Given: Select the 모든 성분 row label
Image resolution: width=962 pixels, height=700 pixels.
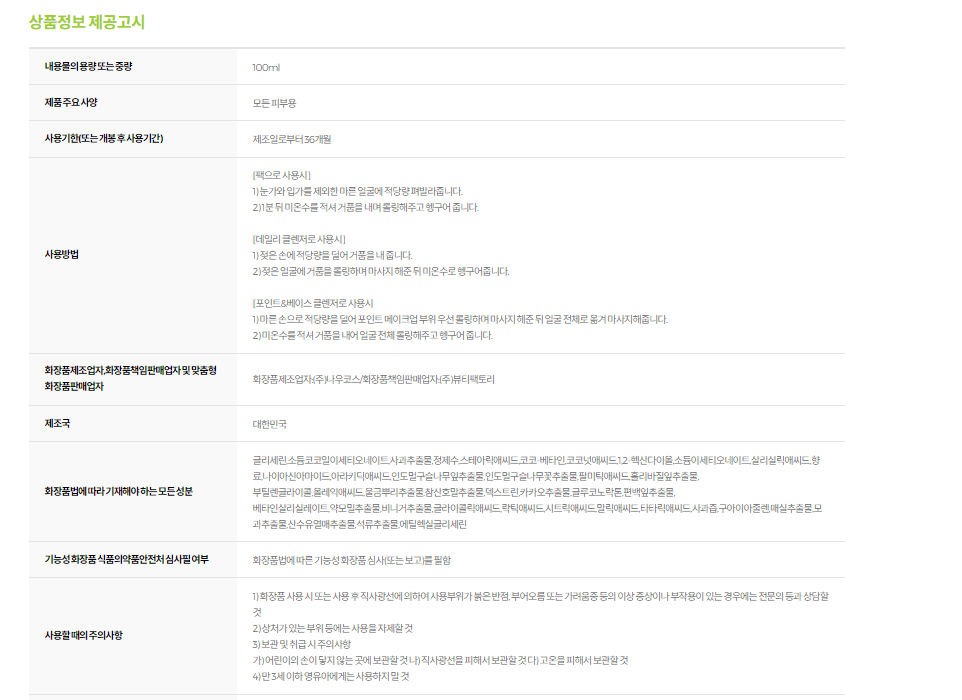Looking at the screenshot, I should pos(119,491).
